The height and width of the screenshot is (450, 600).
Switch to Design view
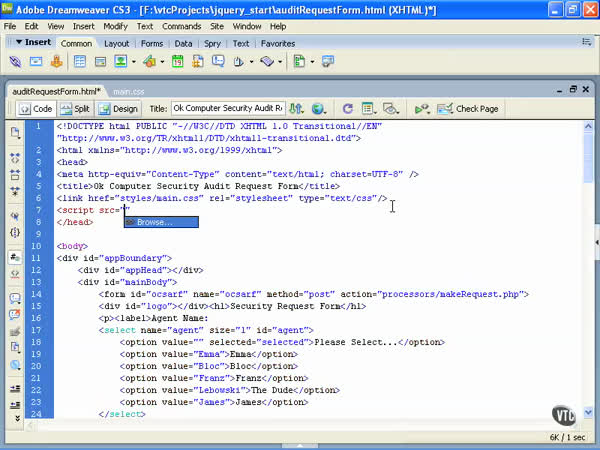(x=119, y=108)
